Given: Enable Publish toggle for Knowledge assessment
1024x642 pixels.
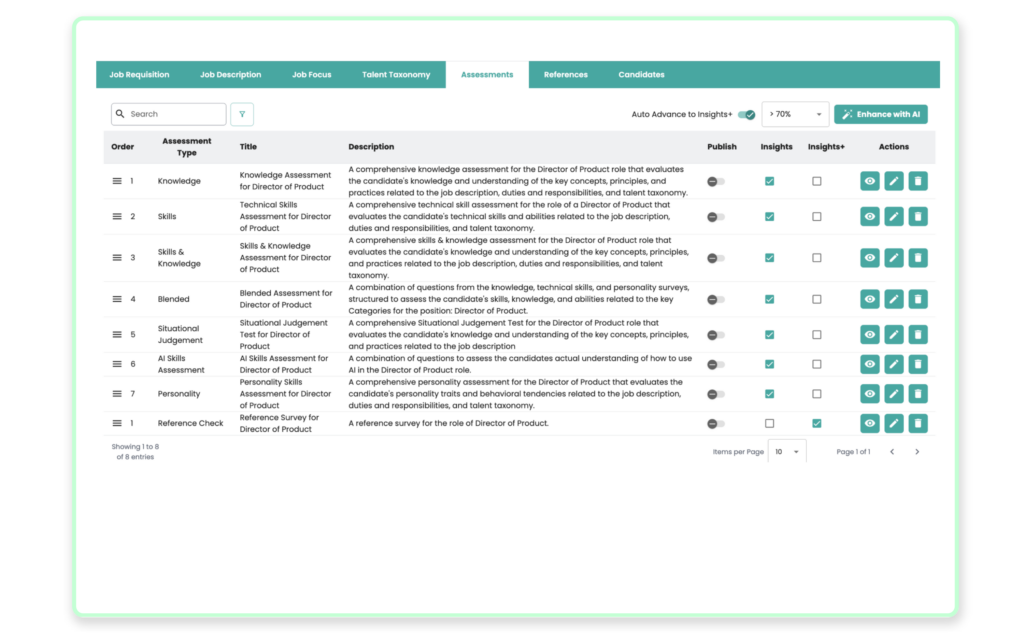Looking at the screenshot, I should [716, 181].
